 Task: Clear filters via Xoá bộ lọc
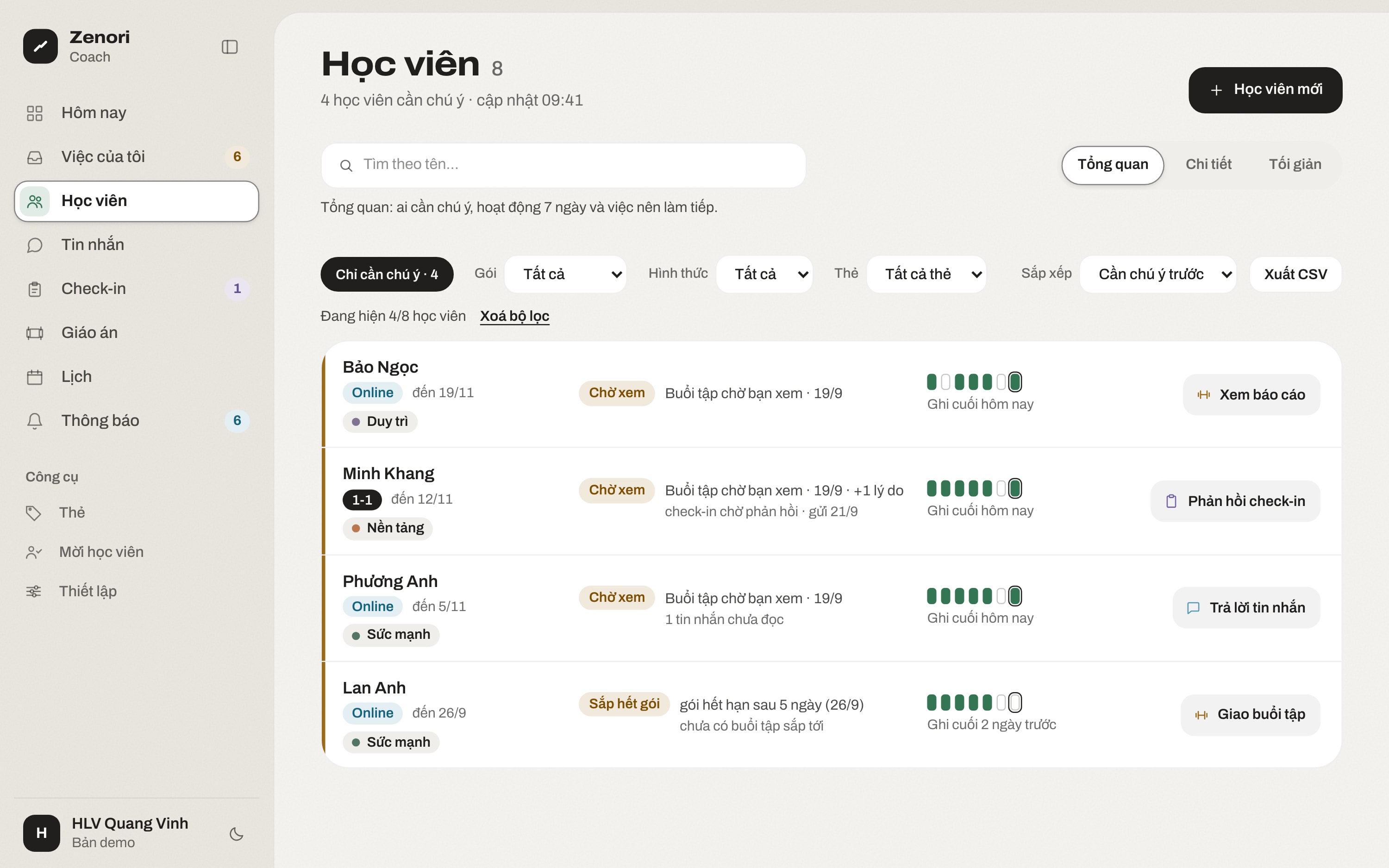click(x=514, y=316)
